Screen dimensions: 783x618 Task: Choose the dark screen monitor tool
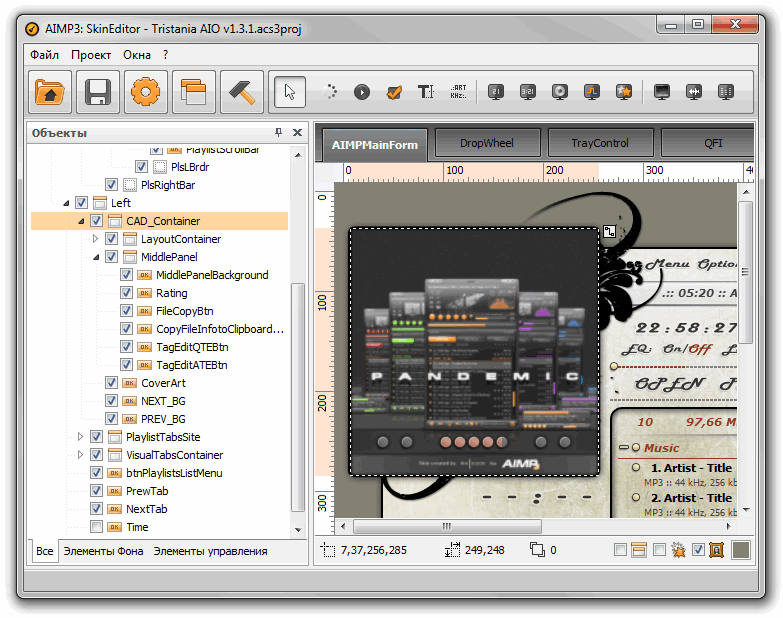point(662,92)
